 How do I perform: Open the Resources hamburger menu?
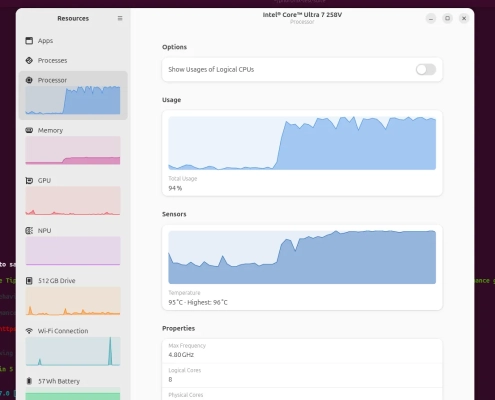(120, 18)
